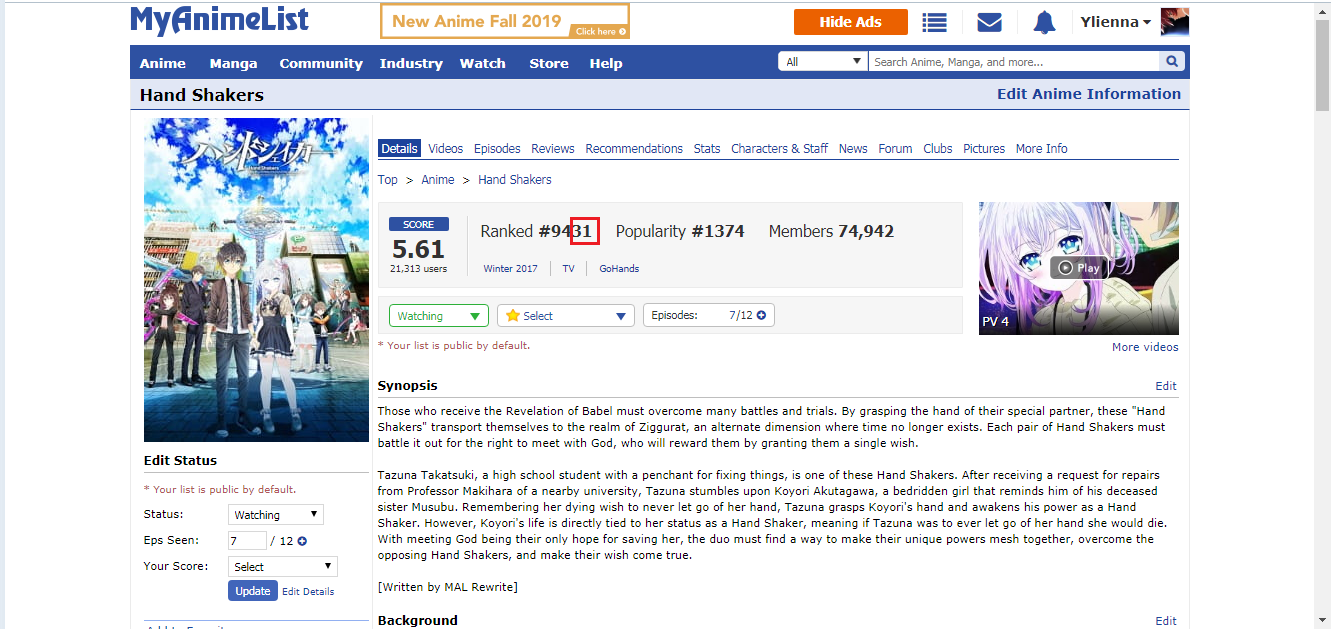Open the star Select score dropdown
Screen dimensions: 1331x629
(566, 316)
